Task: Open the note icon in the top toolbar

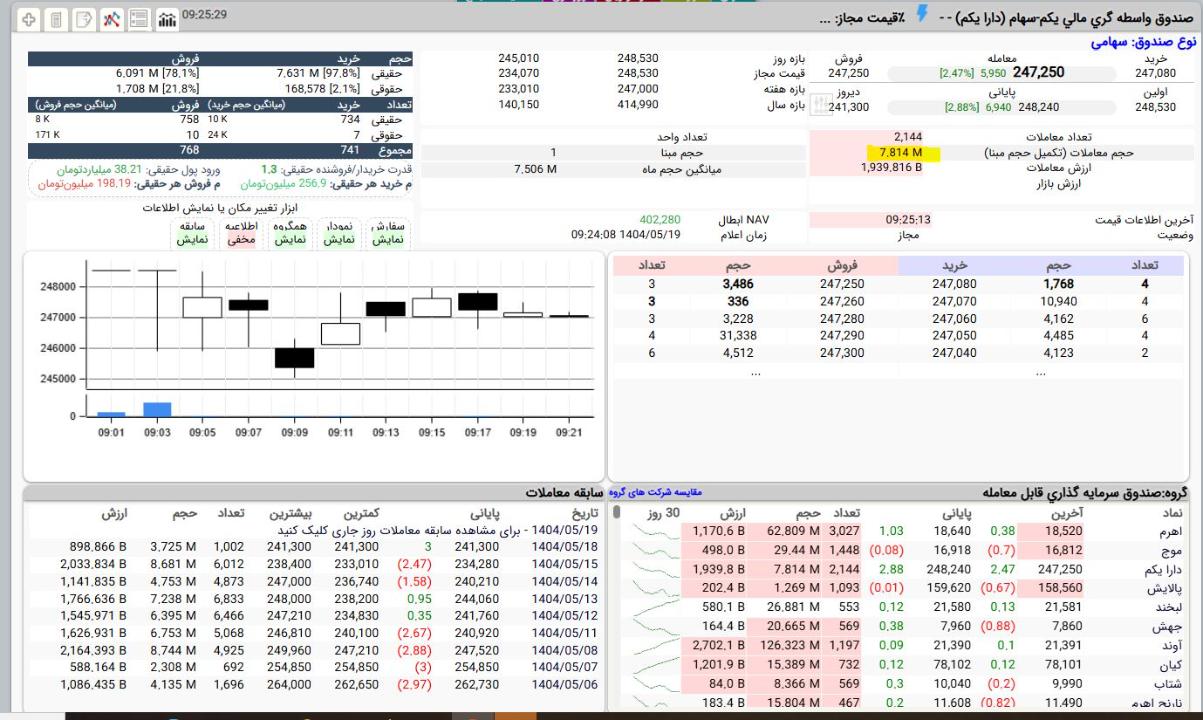Action: click(84, 19)
